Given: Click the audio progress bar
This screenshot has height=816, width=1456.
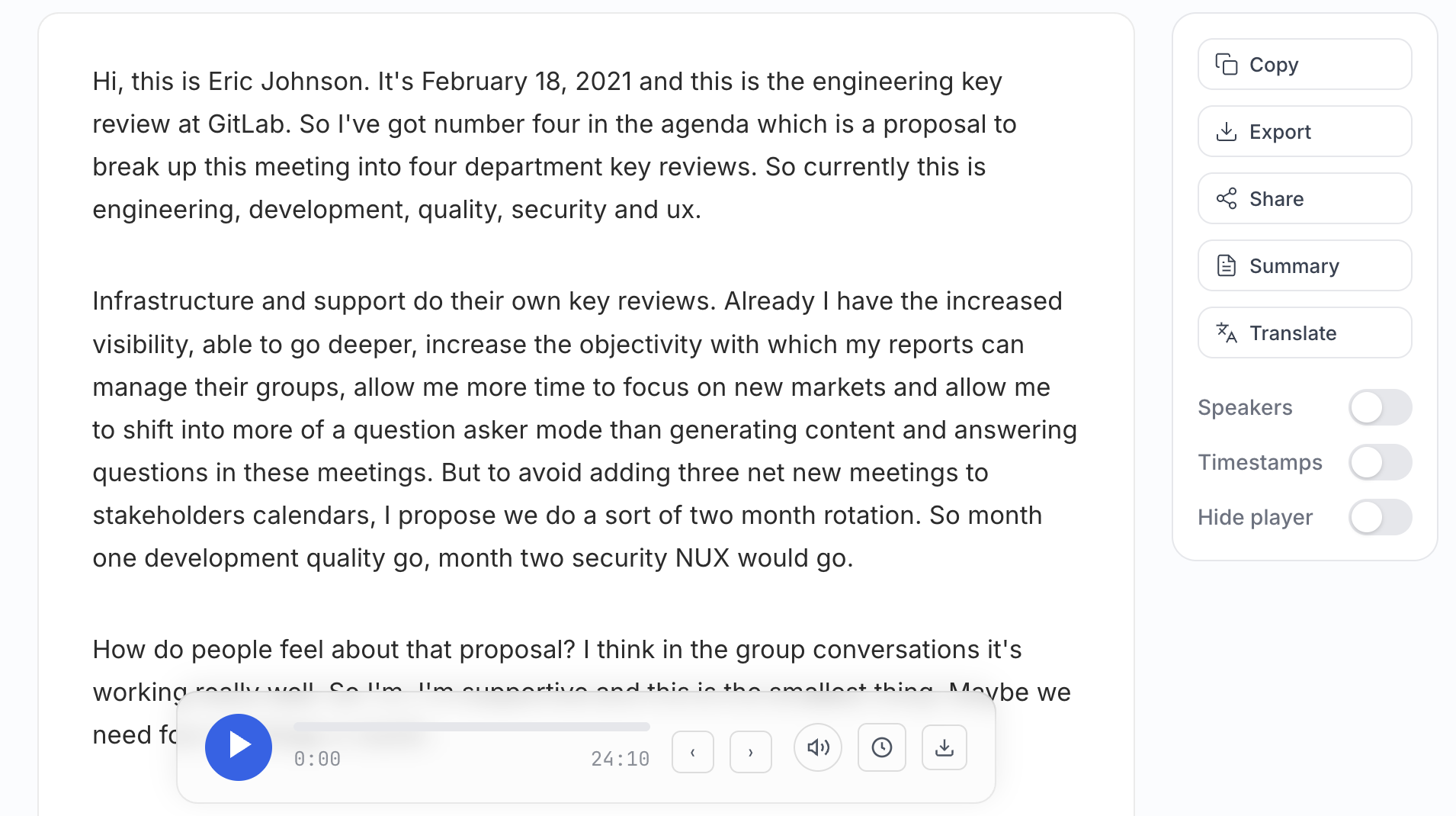Looking at the screenshot, I should [x=471, y=726].
